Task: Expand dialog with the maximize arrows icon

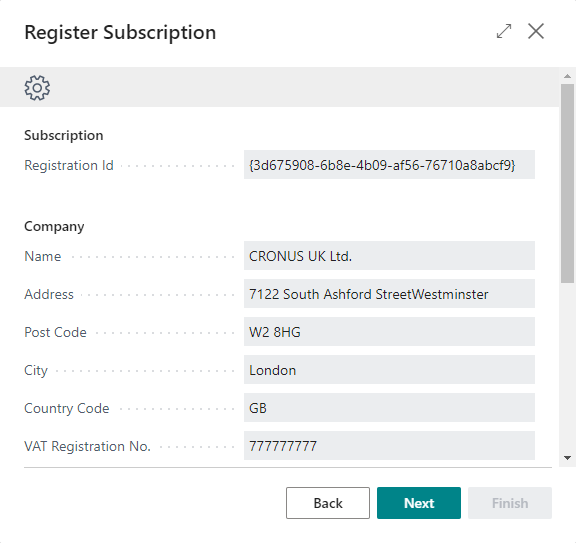Action: 504,31
